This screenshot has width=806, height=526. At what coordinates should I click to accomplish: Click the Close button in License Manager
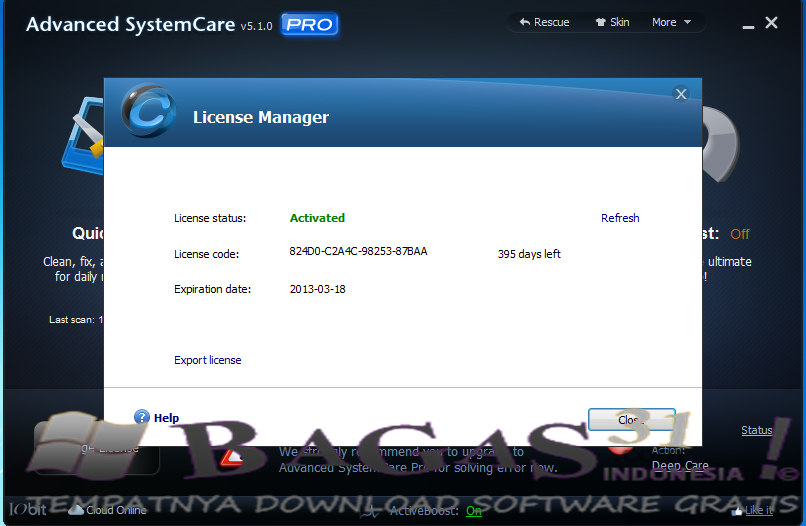631,420
